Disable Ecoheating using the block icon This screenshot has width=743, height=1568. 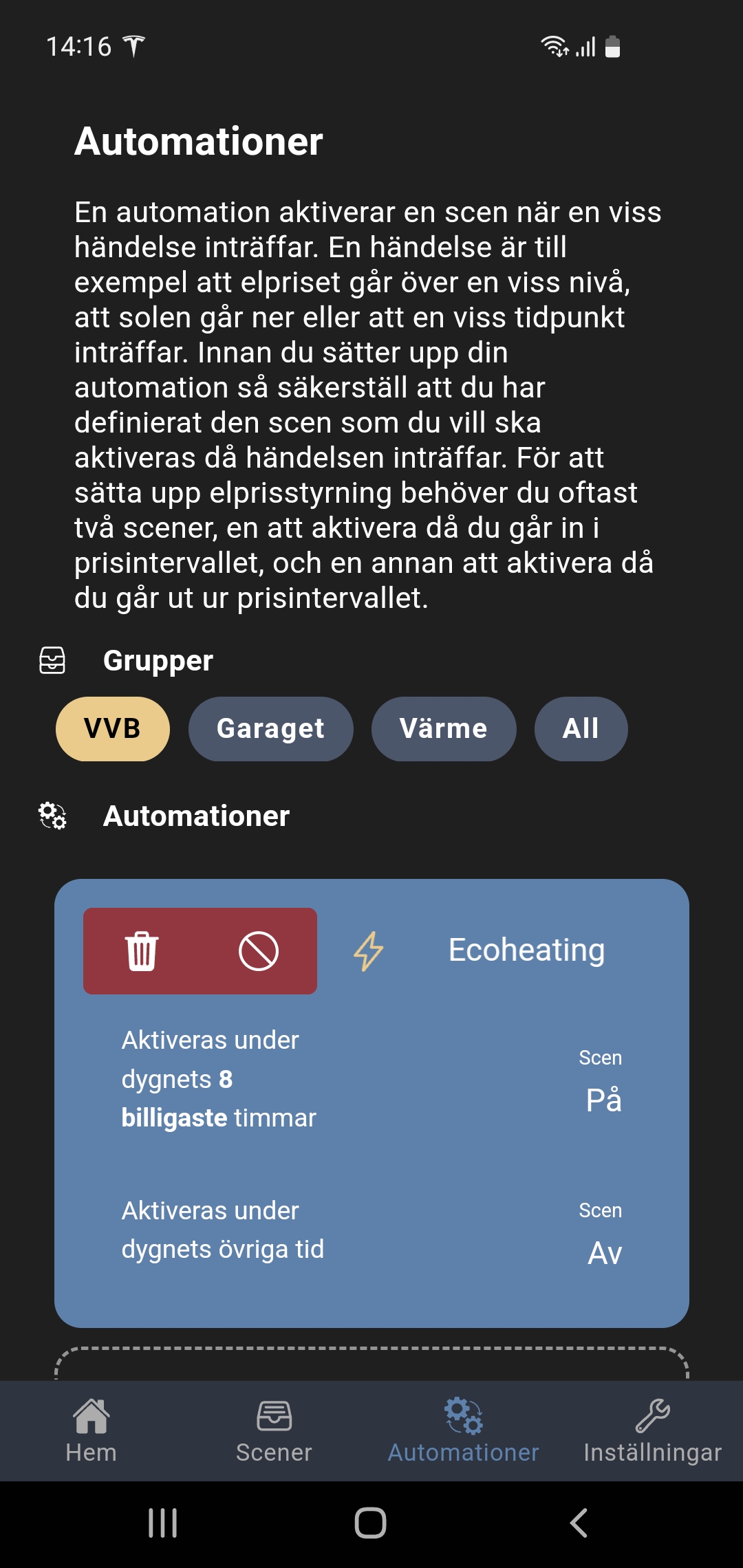click(259, 951)
